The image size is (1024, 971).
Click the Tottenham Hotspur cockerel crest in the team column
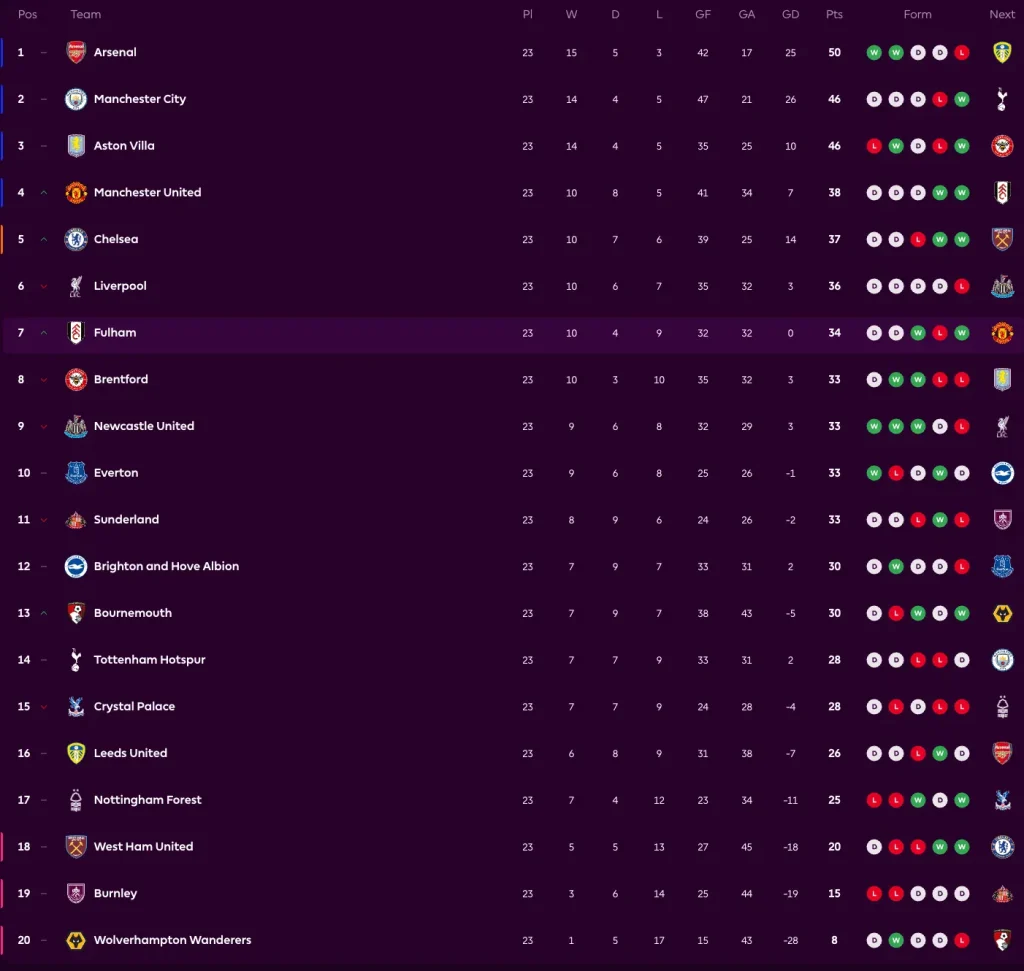[76, 660]
